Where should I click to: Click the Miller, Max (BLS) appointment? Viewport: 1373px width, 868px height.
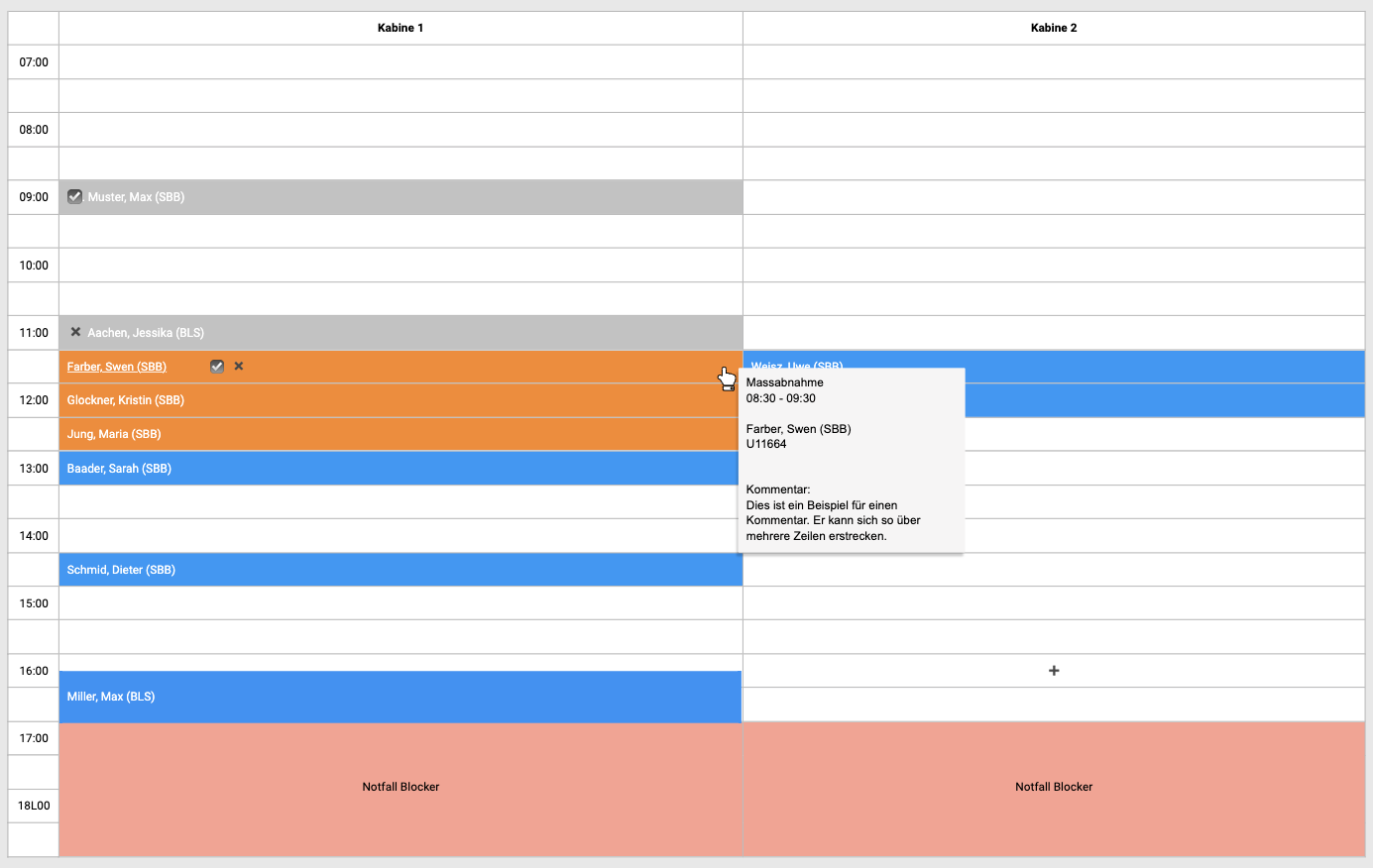point(111,697)
